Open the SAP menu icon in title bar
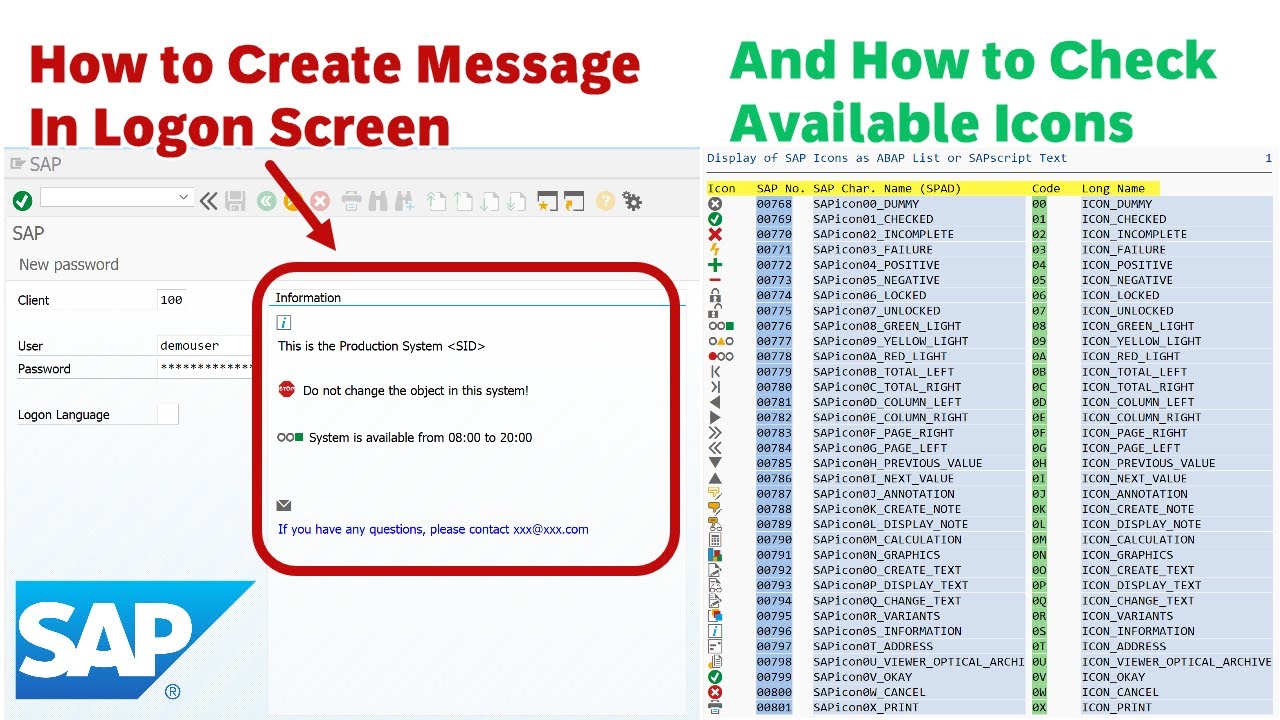This screenshot has height=720, width=1280. click(x=16, y=164)
